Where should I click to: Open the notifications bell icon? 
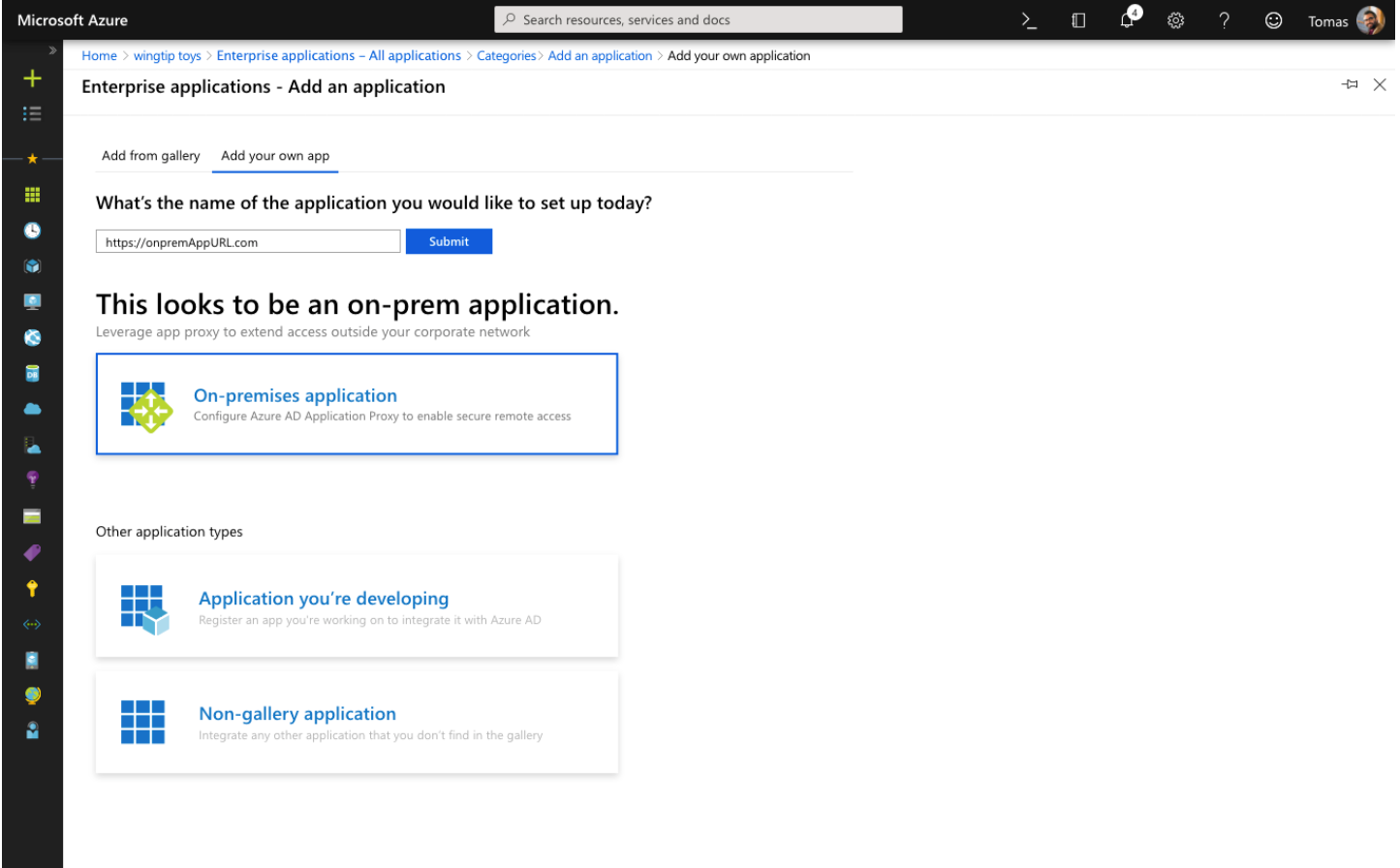(1128, 19)
